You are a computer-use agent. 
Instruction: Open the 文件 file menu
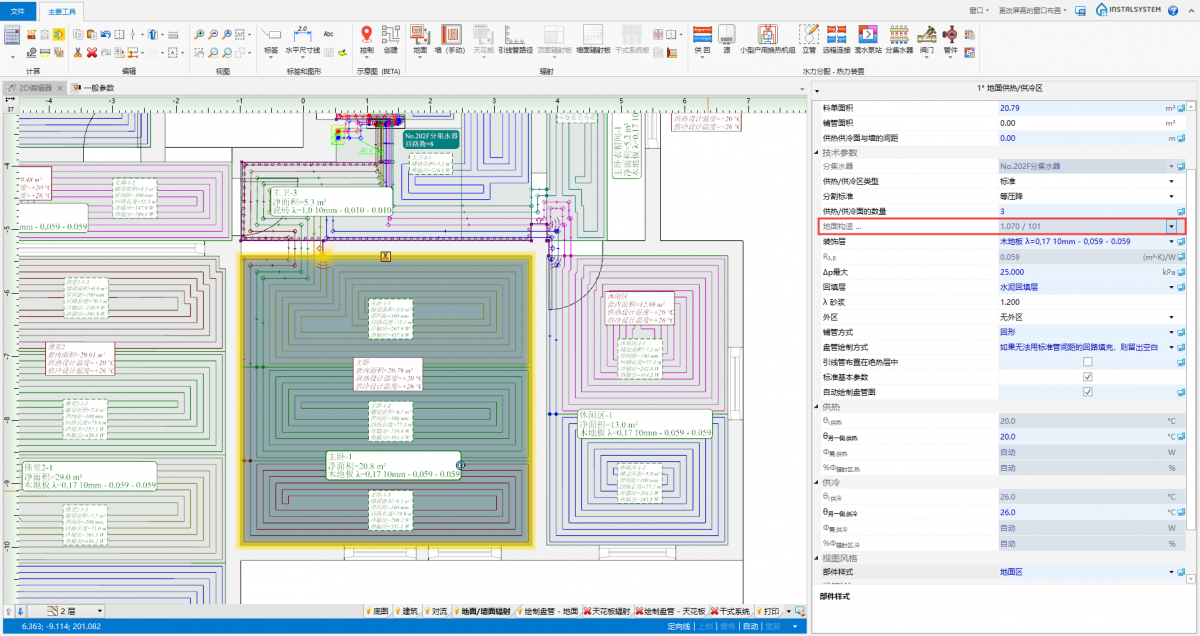pyautogui.click(x=20, y=12)
